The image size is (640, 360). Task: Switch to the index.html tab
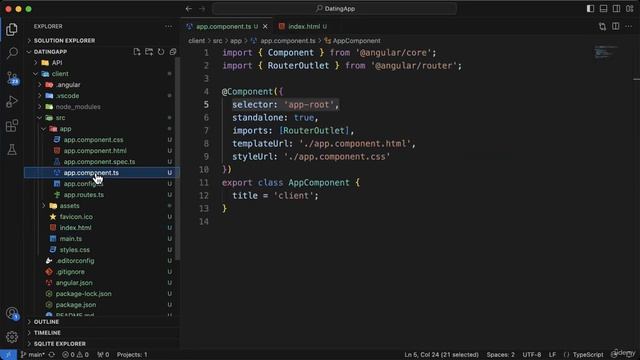pyautogui.click(x=303, y=27)
